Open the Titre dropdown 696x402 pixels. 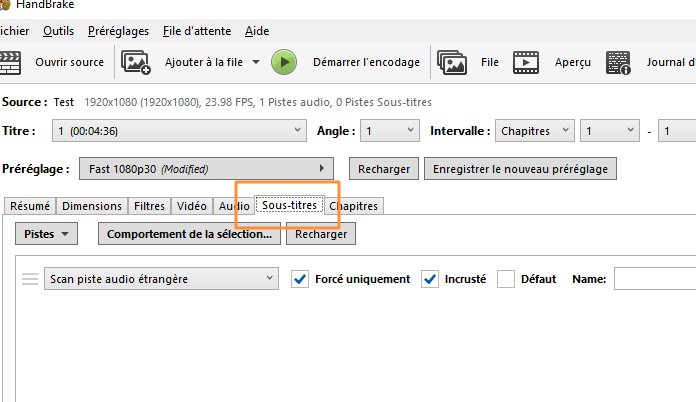(179, 131)
